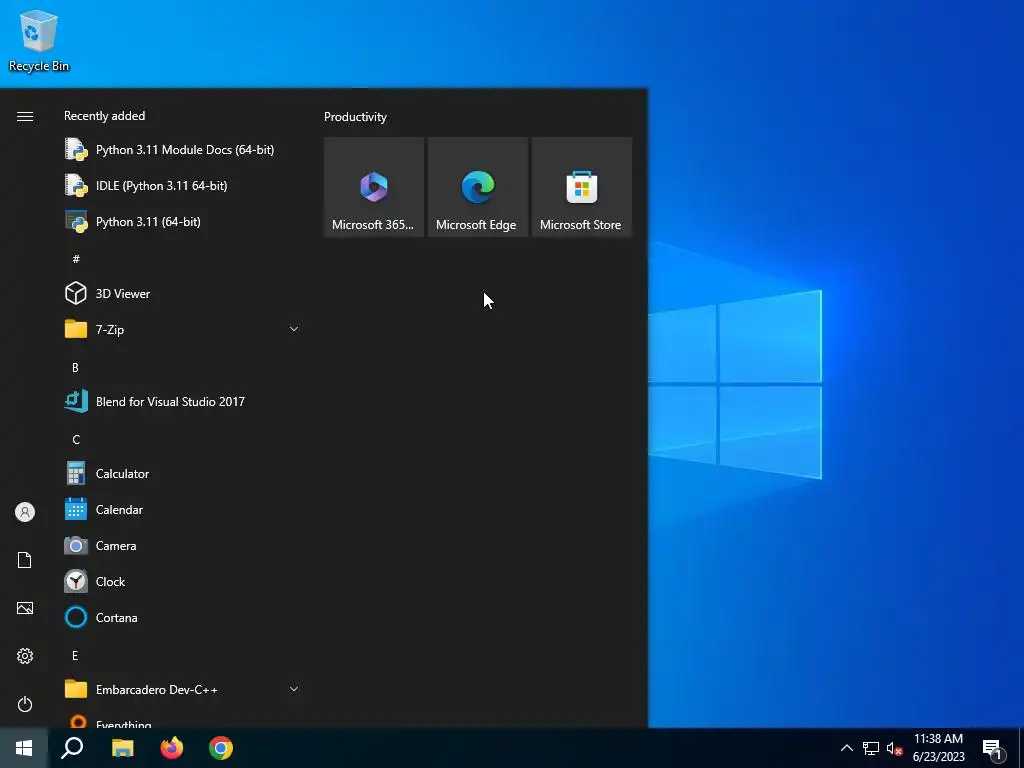The height and width of the screenshot is (768, 1024).
Task: Launch Blend for Visual Studio 2017
Action: [182, 402]
